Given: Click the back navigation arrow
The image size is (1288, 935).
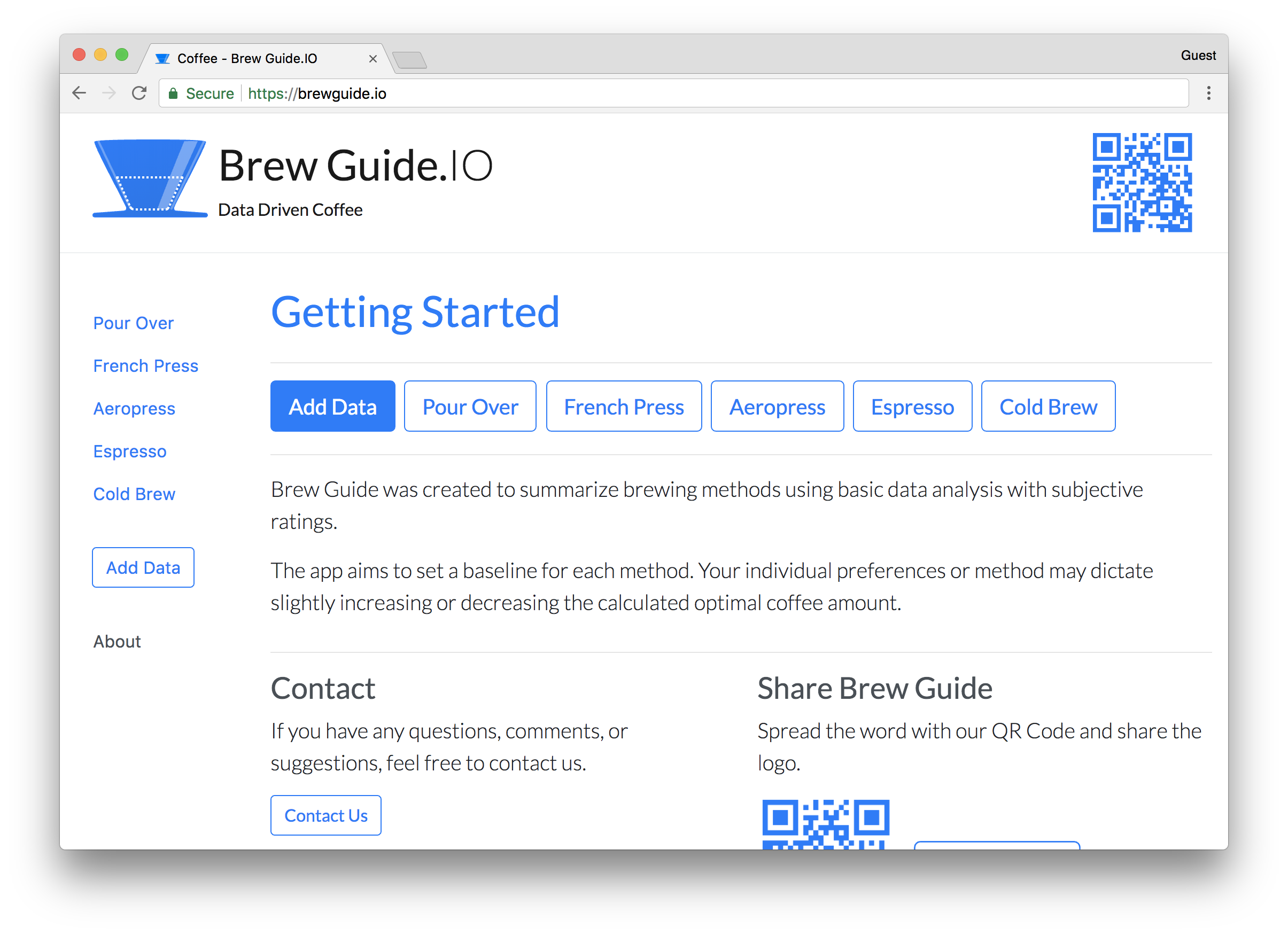Looking at the screenshot, I should pos(79,92).
